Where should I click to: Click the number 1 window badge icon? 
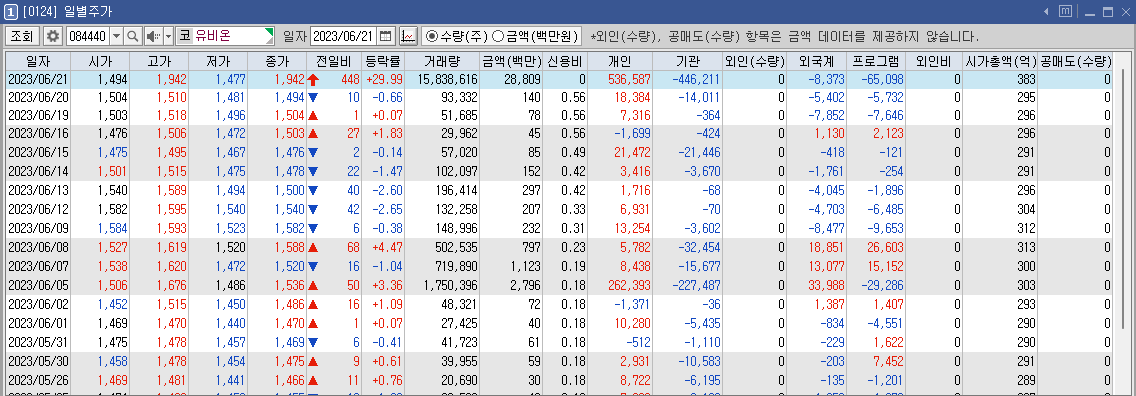(x=11, y=12)
